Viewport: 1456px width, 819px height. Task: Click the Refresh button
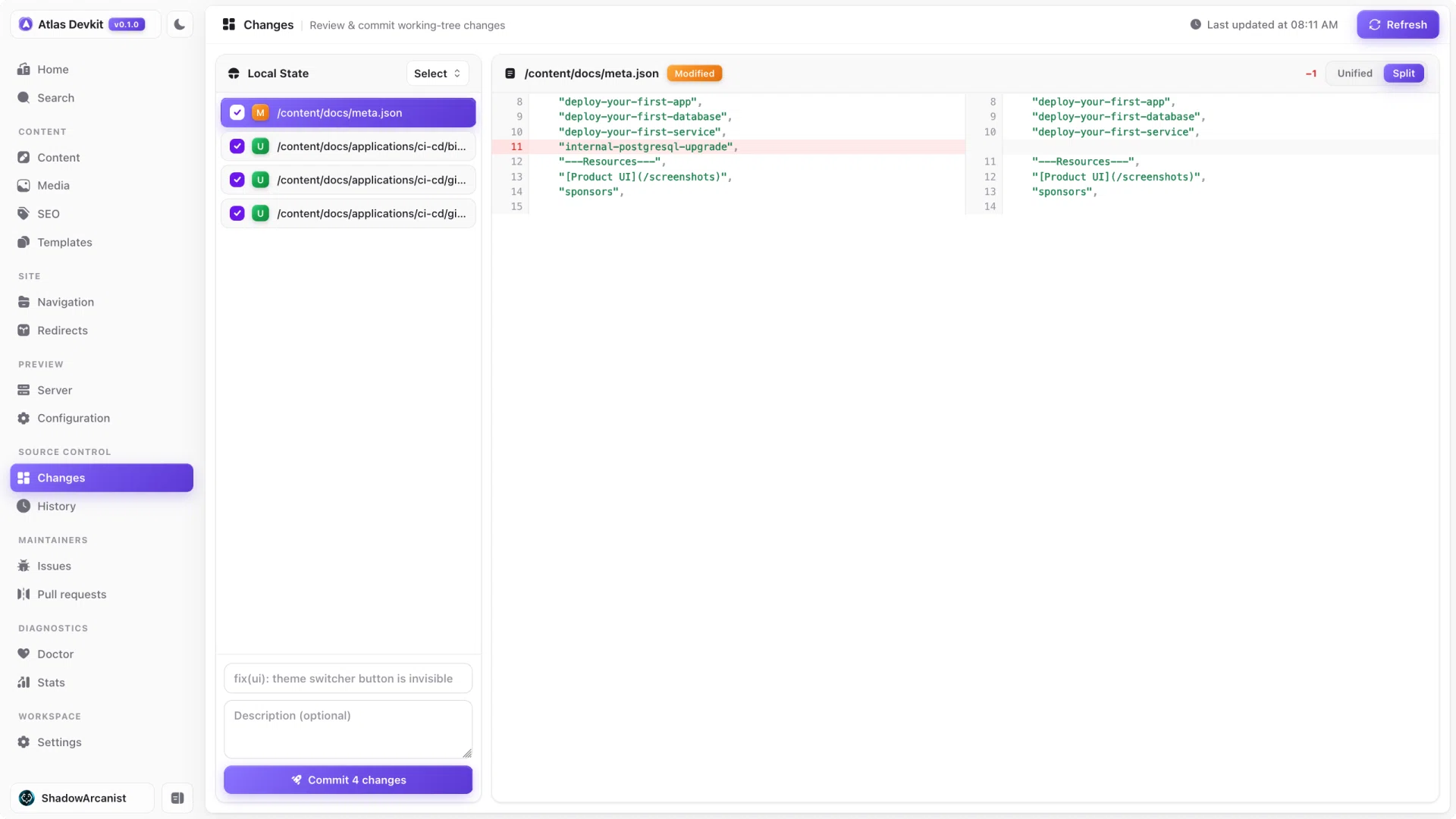pyautogui.click(x=1398, y=24)
